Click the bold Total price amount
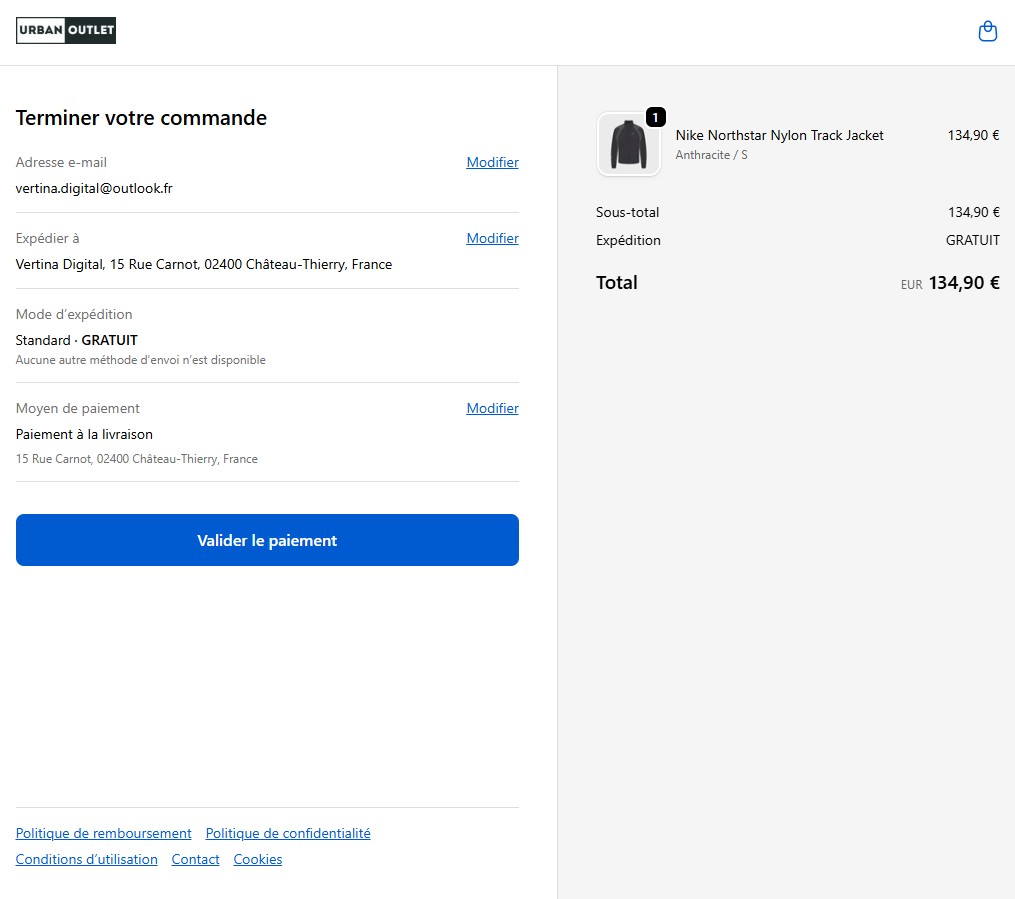This screenshot has width=1015, height=899. click(x=963, y=283)
